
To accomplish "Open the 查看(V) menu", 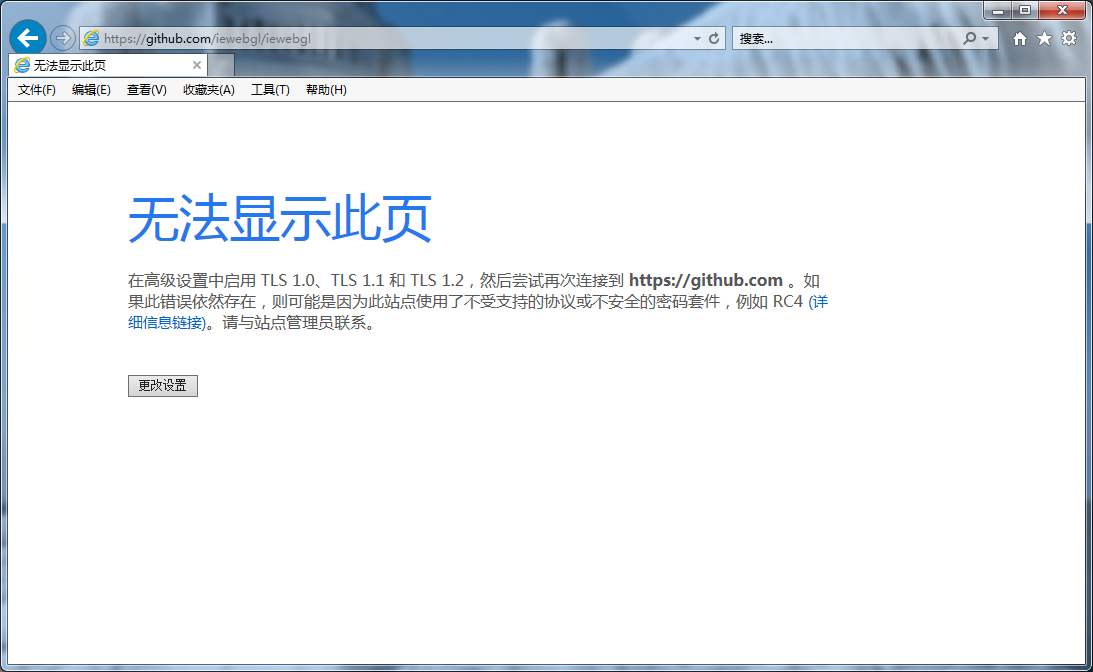I will tap(146, 90).
